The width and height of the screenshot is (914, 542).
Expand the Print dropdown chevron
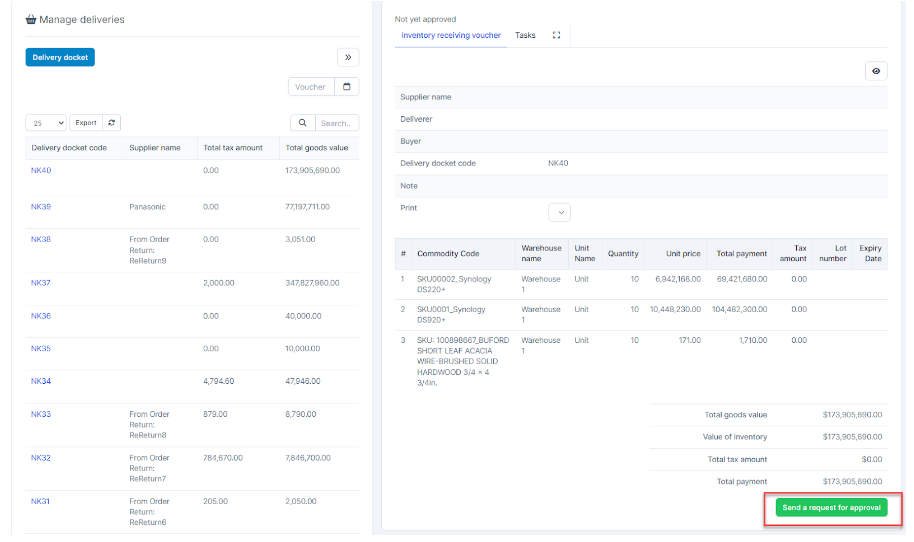[x=560, y=212]
